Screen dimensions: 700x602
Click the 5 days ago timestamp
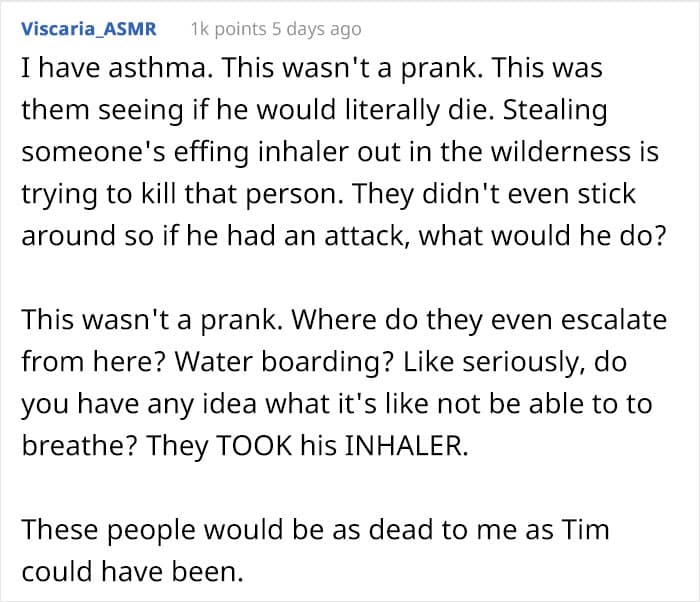(x=317, y=29)
